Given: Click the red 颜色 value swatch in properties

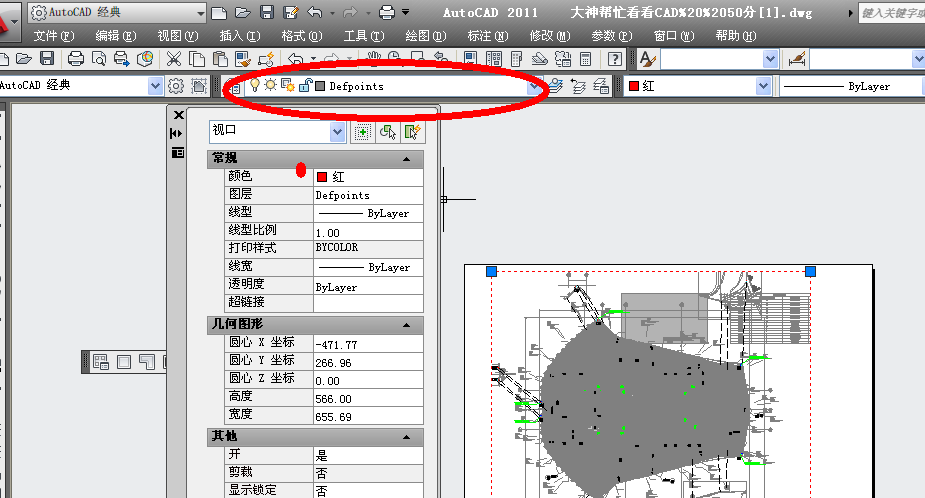Looking at the screenshot, I should pos(322,176).
